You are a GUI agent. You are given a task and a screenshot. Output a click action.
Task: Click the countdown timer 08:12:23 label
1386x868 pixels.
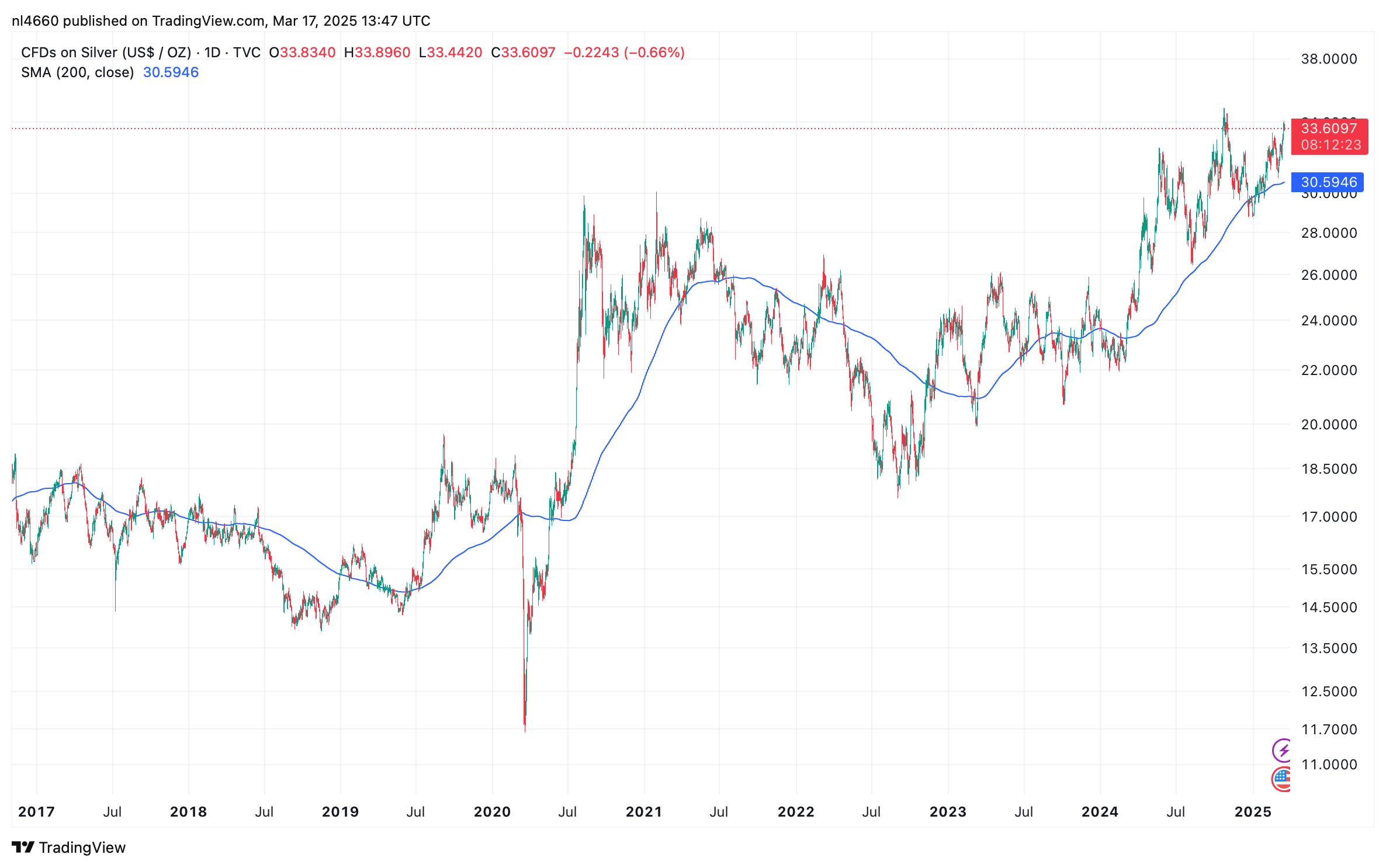[1331, 145]
